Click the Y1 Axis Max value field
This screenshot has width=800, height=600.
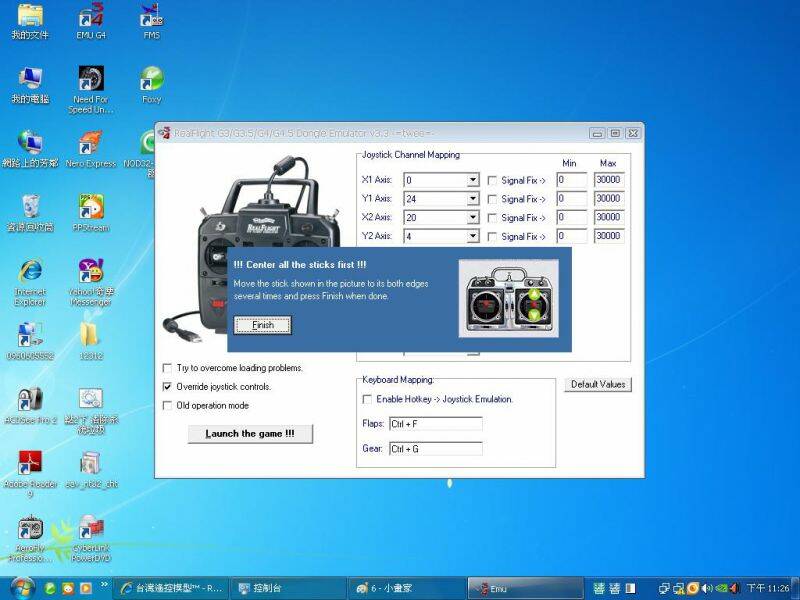click(x=609, y=199)
